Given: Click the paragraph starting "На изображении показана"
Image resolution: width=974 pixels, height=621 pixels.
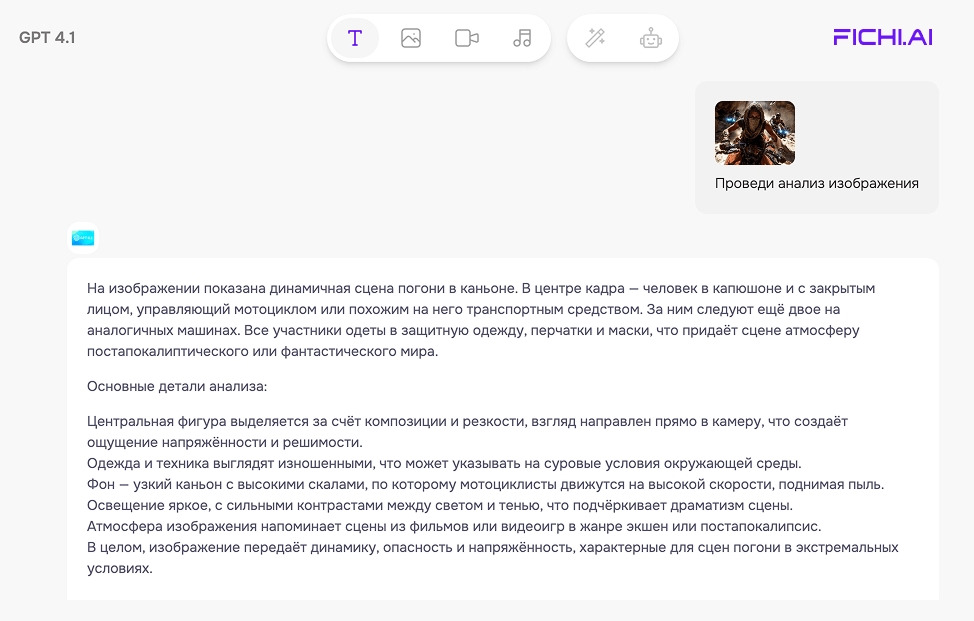Looking at the screenshot, I should click(x=481, y=320).
